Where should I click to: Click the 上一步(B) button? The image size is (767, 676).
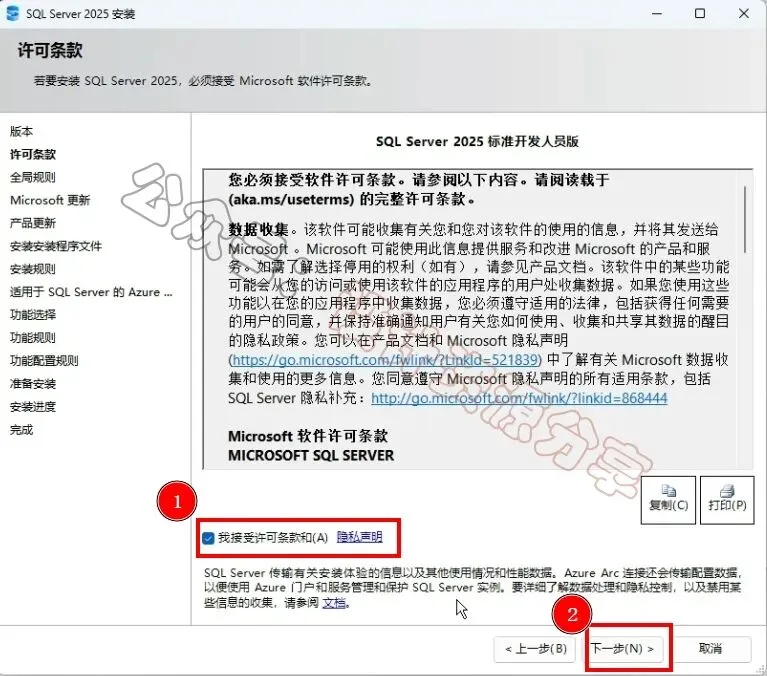[535, 649]
